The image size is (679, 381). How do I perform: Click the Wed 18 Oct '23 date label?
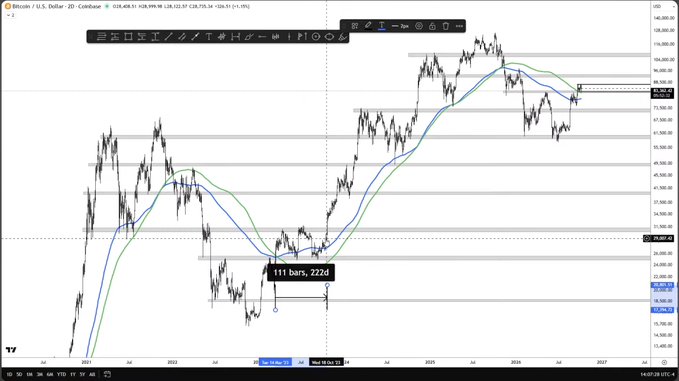pyautogui.click(x=327, y=362)
